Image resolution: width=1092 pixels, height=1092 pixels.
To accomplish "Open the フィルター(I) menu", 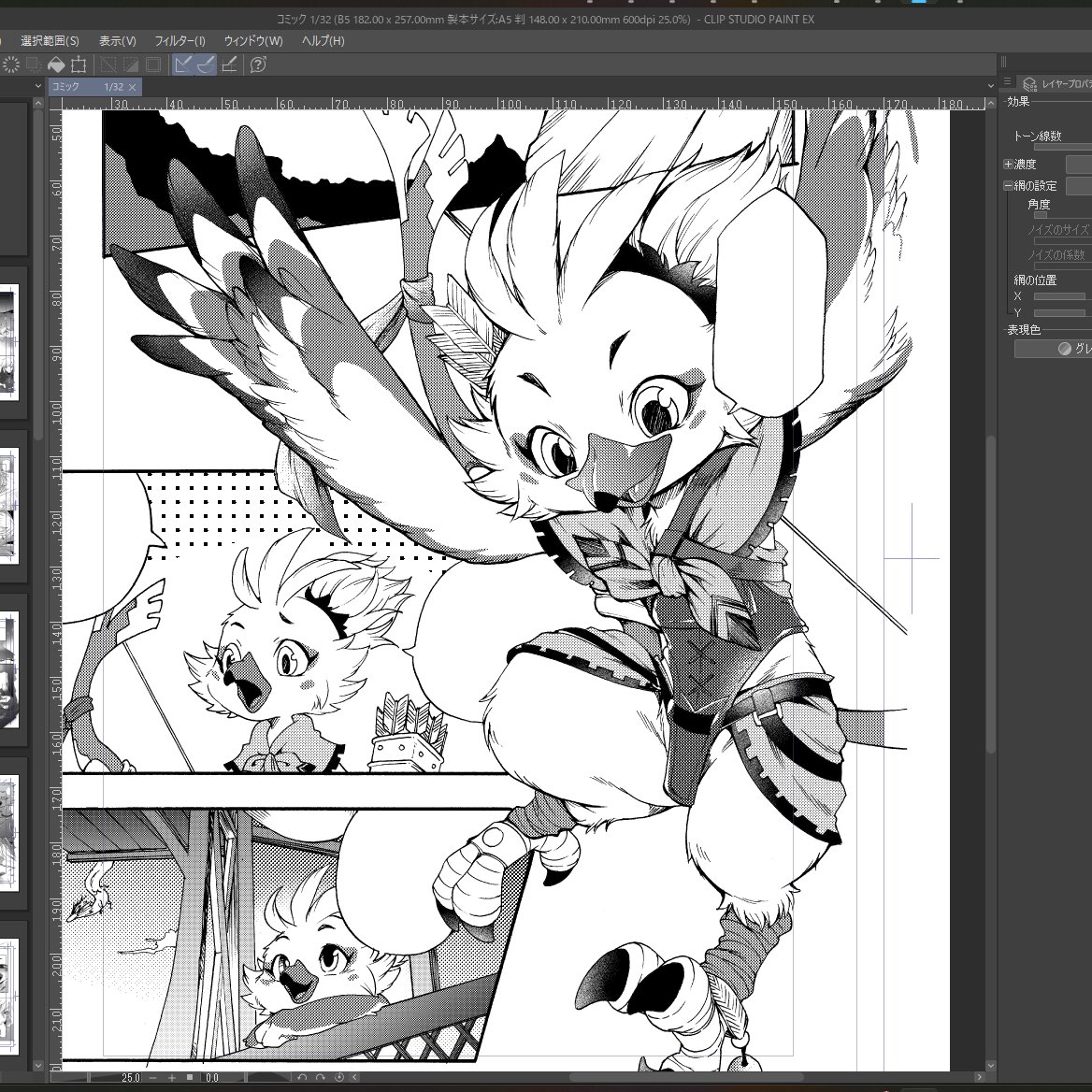I will pos(180,41).
